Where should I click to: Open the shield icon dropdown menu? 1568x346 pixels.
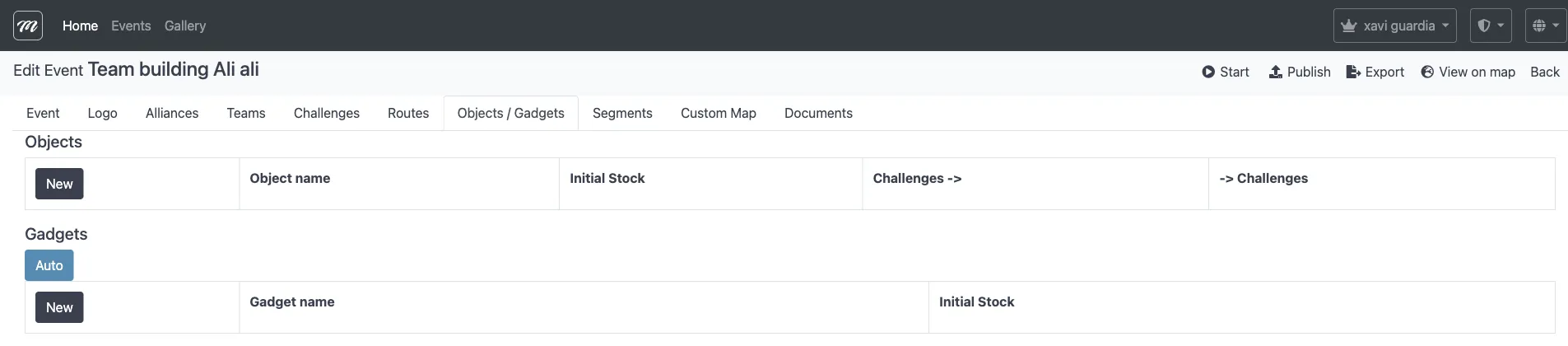point(1491,26)
